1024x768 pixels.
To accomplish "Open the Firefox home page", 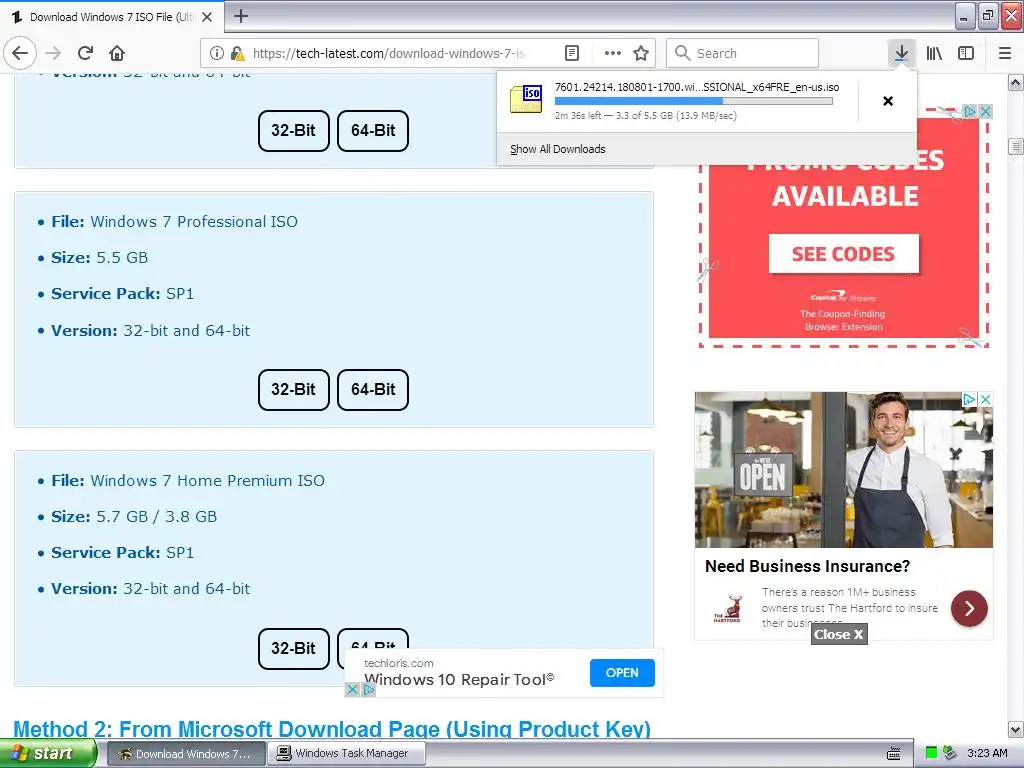I will click(x=117, y=53).
